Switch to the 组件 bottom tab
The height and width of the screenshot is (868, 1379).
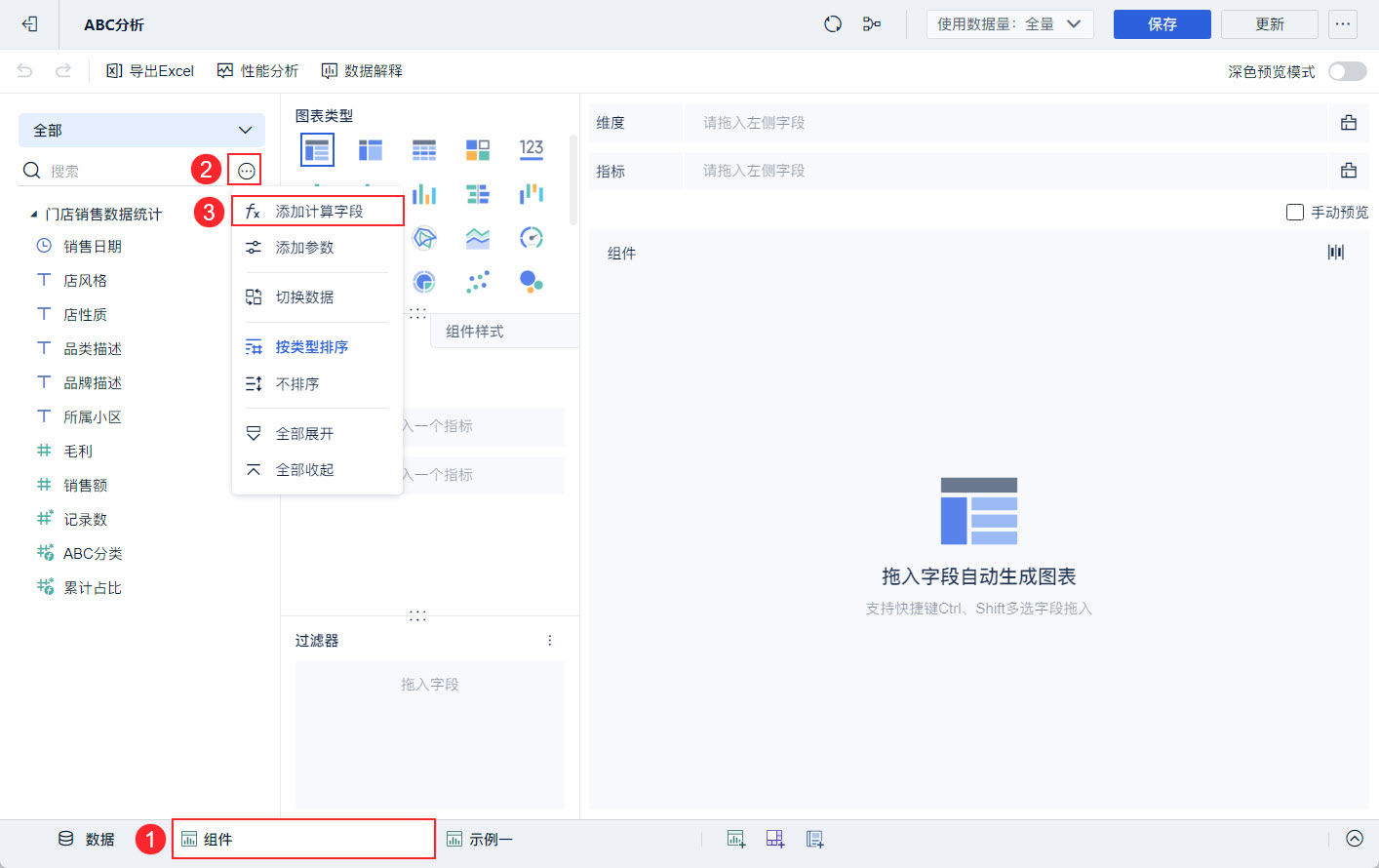tap(303, 839)
